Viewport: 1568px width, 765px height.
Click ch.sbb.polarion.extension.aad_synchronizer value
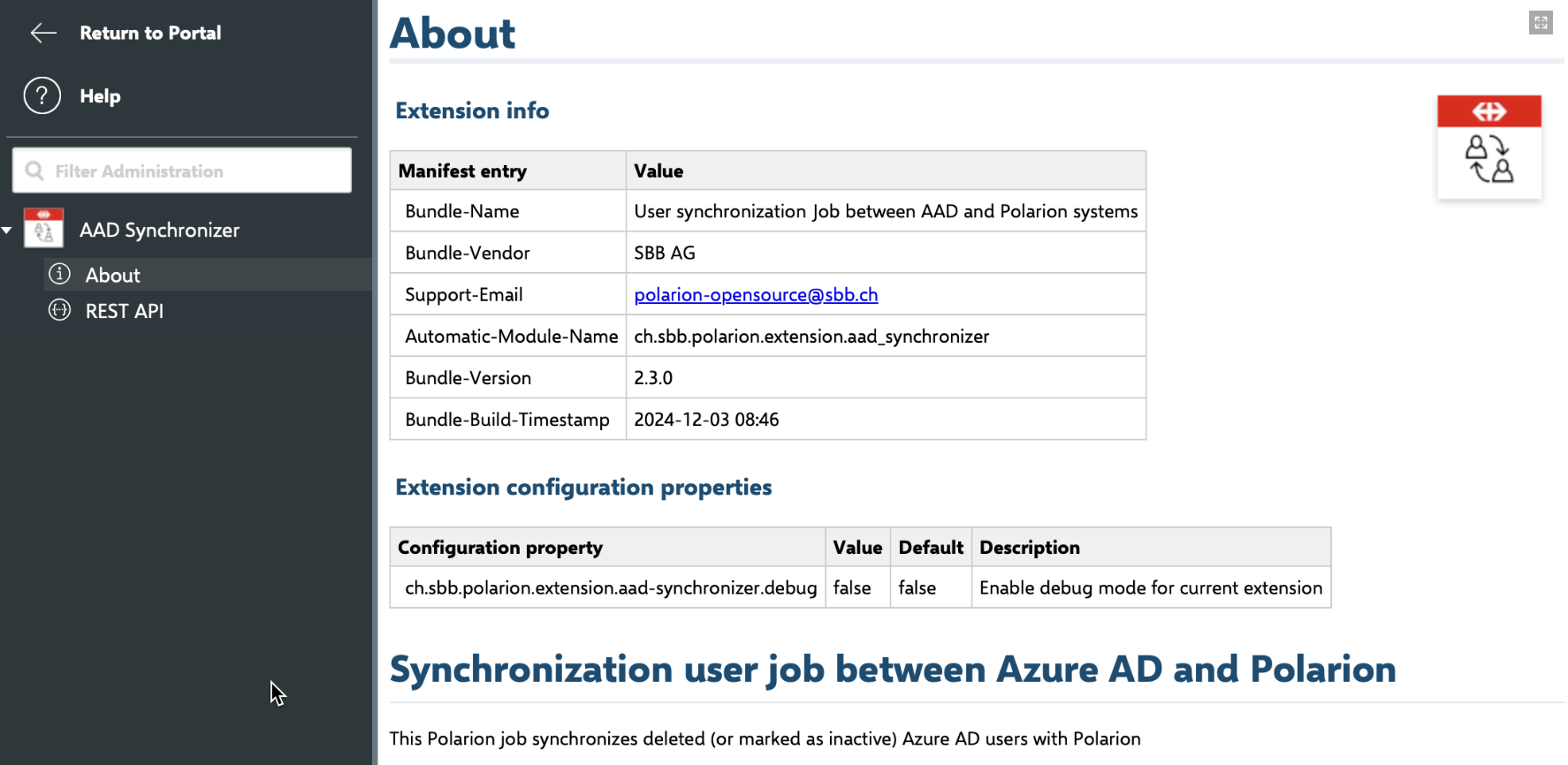coord(811,336)
